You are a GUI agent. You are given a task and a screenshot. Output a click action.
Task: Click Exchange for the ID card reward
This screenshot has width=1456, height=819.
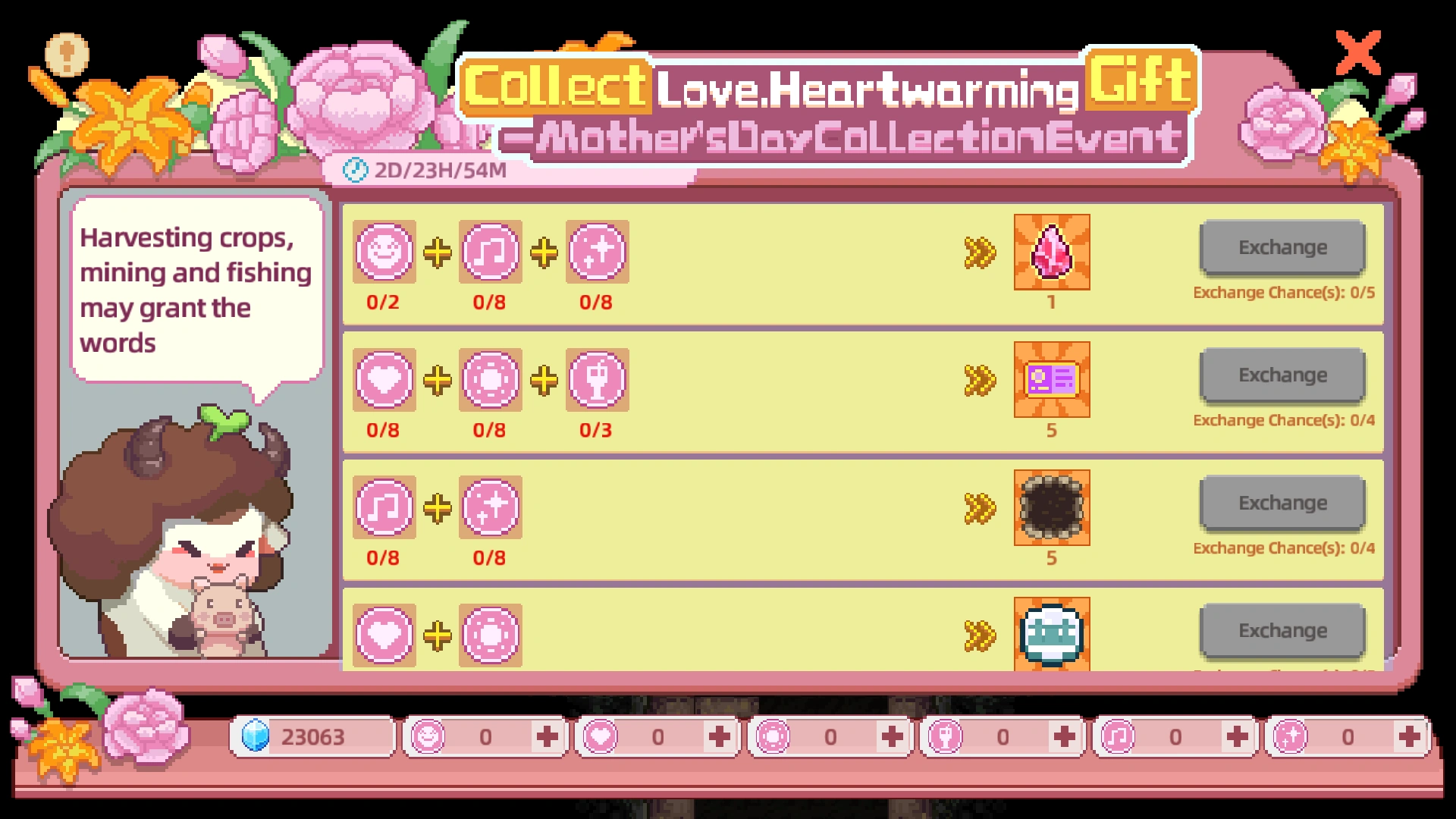tap(1282, 375)
